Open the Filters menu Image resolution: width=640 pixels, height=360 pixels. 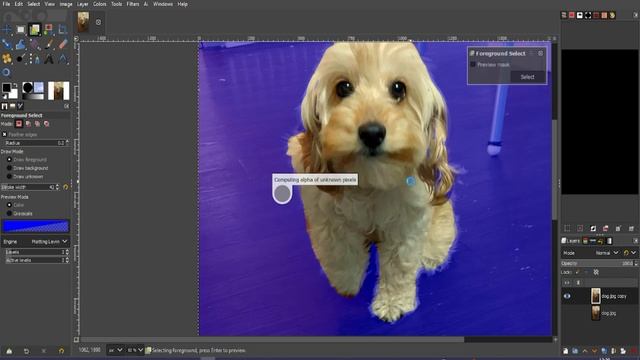[x=133, y=4]
